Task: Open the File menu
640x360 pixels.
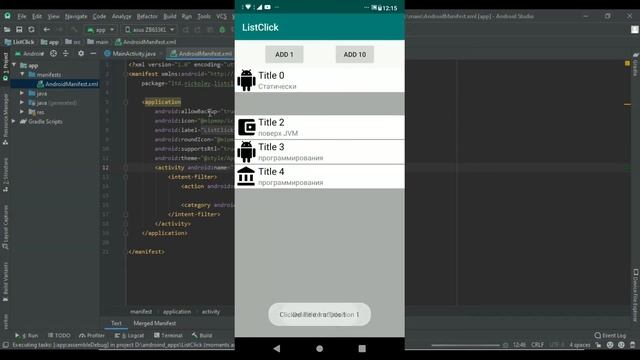Action: tap(22, 16)
